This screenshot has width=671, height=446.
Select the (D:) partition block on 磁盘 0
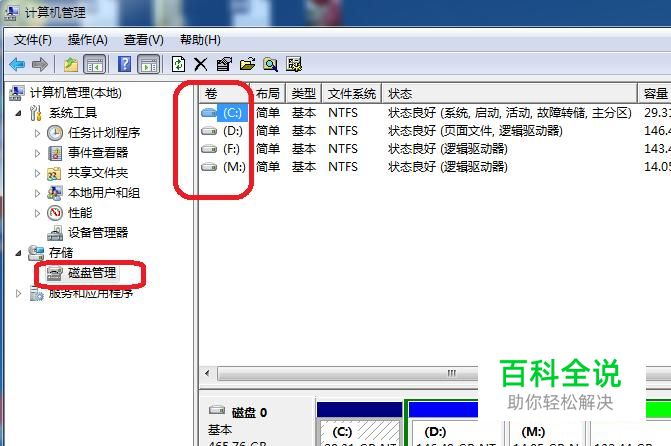point(454,431)
